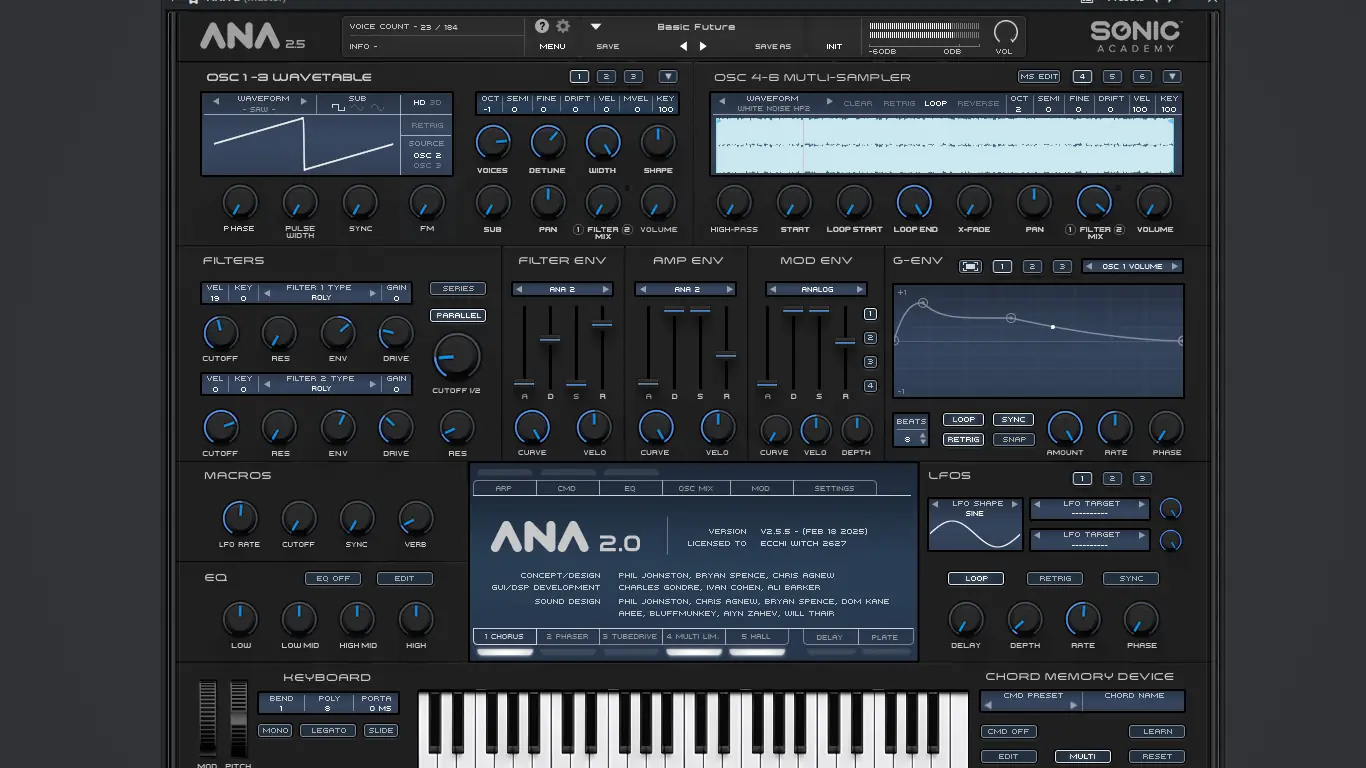Open the help question mark icon
Screen dimensions: 1366x768
(542, 27)
